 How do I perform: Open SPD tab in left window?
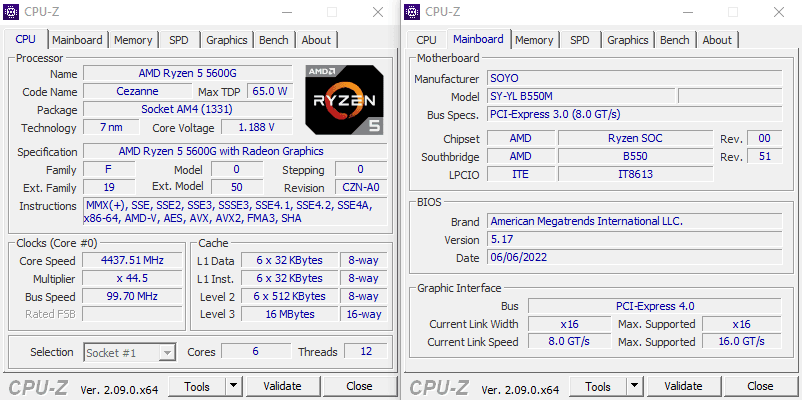[x=179, y=40]
